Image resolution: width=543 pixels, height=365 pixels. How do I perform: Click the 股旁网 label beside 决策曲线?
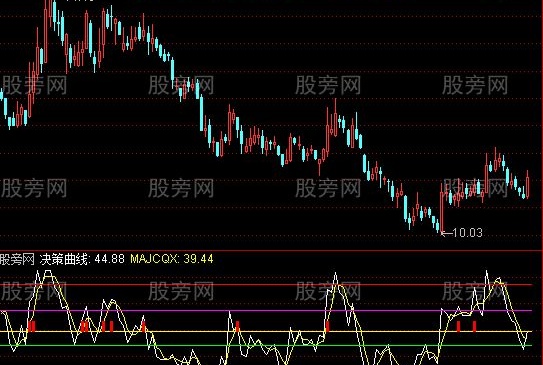click(17, 259)
